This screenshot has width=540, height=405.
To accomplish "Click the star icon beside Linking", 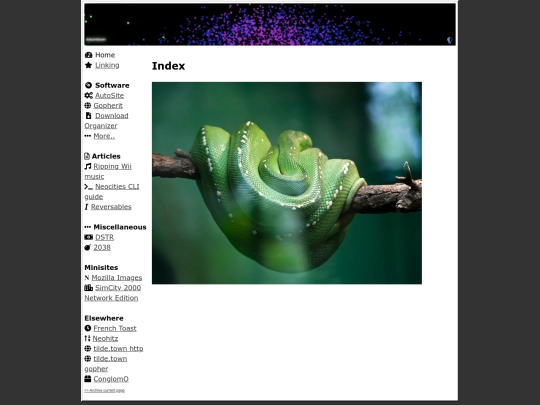I will [89, 65].
